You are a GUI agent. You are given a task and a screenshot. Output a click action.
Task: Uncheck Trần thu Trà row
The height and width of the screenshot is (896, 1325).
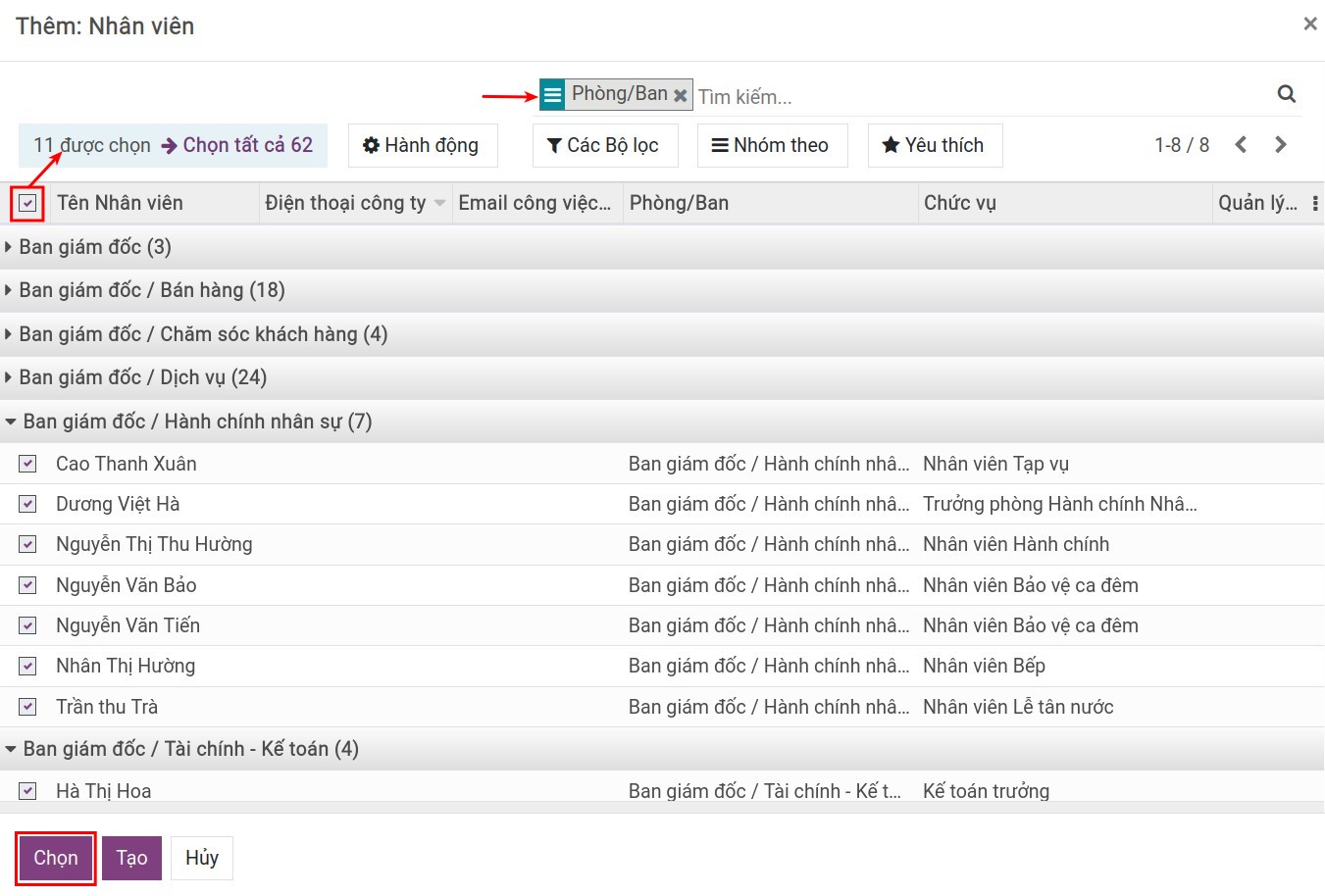27,707
